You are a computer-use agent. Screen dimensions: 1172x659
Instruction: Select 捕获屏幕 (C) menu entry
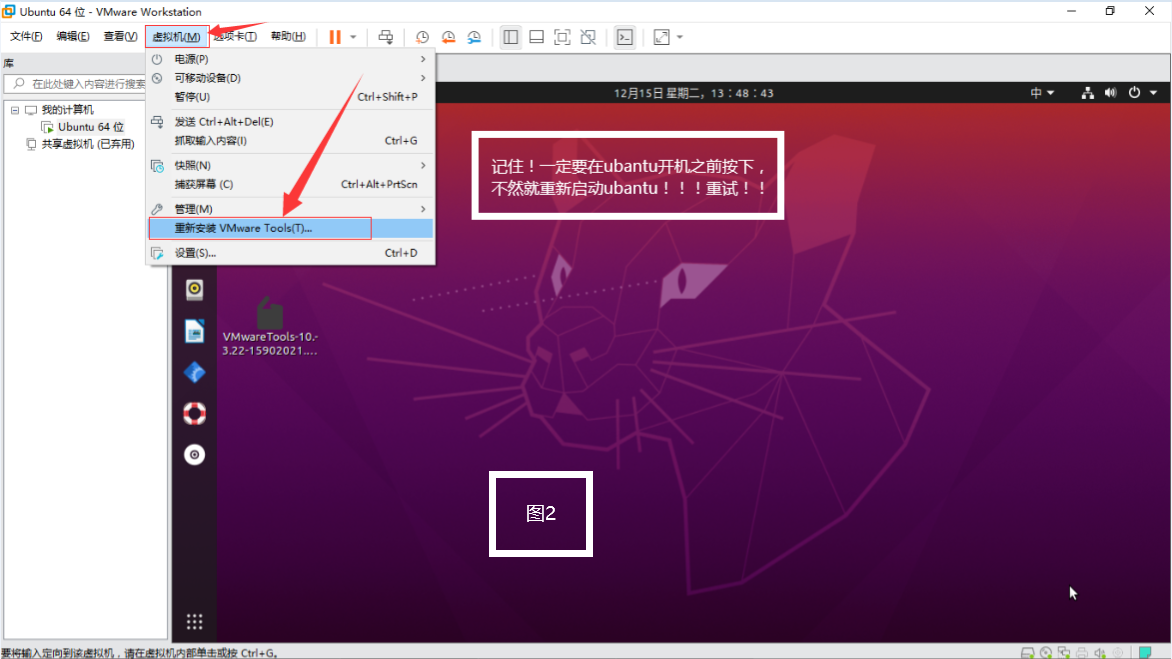pos(291,184)
